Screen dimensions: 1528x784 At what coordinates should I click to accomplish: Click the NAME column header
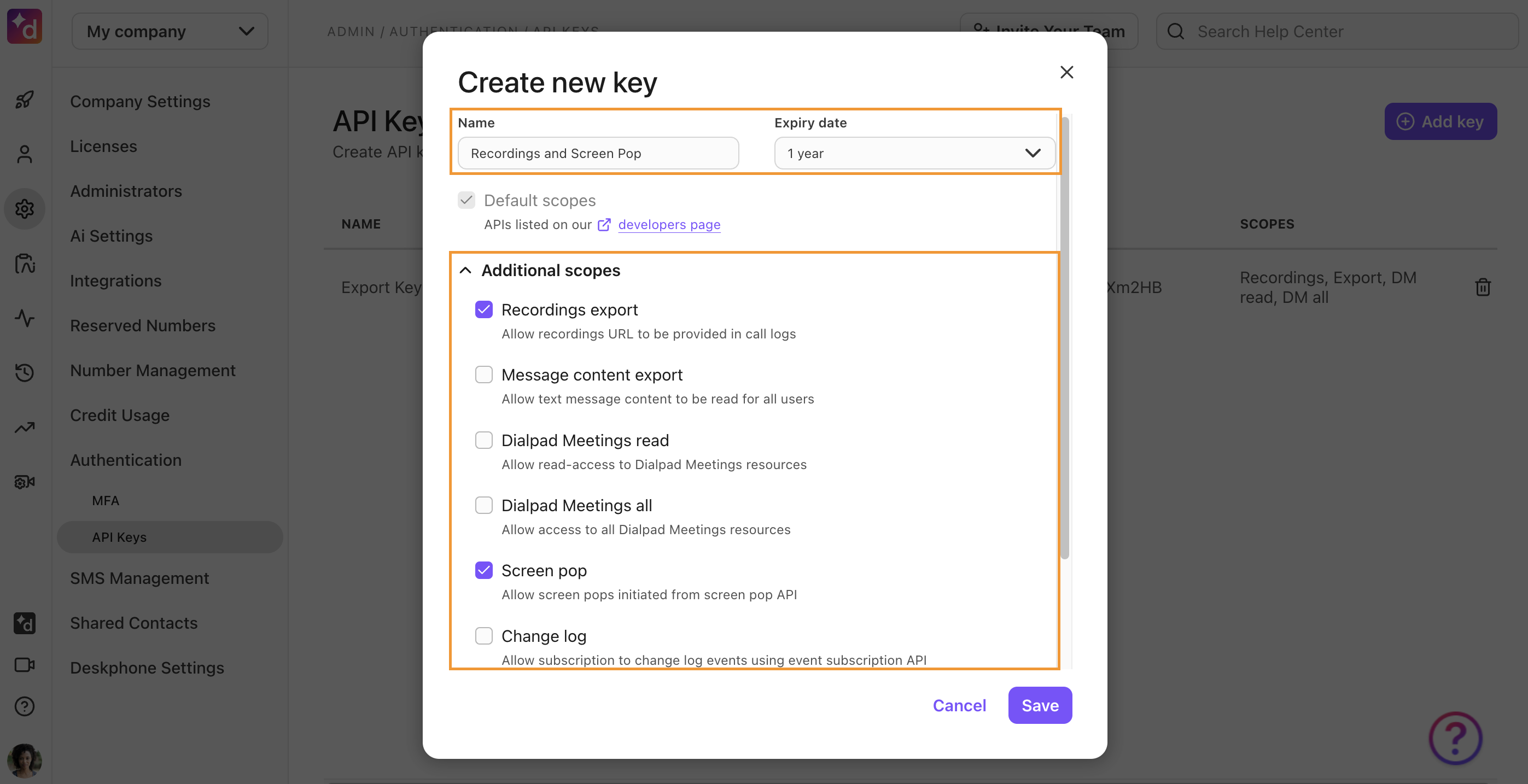pos(360,224)
